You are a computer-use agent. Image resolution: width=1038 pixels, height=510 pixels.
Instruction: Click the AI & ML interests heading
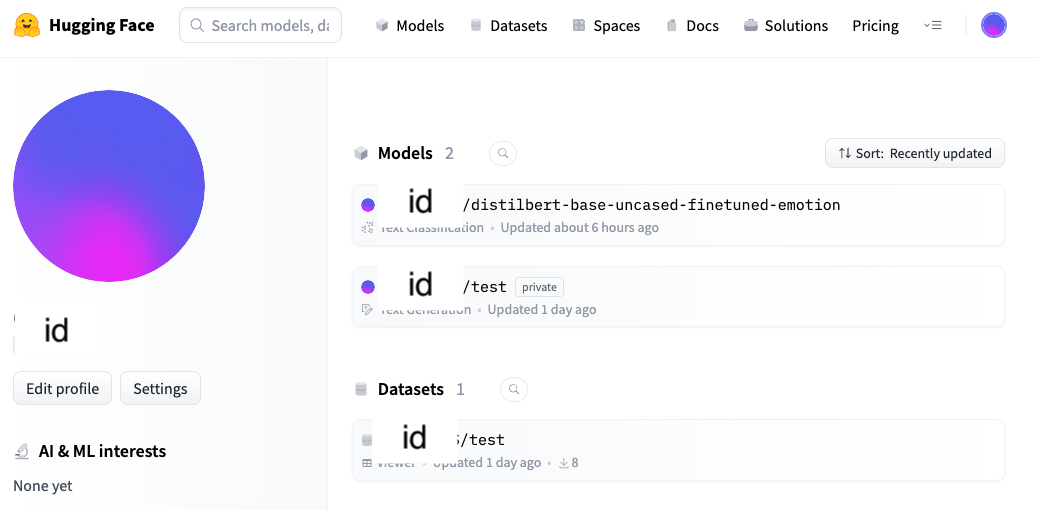point(103,452)
